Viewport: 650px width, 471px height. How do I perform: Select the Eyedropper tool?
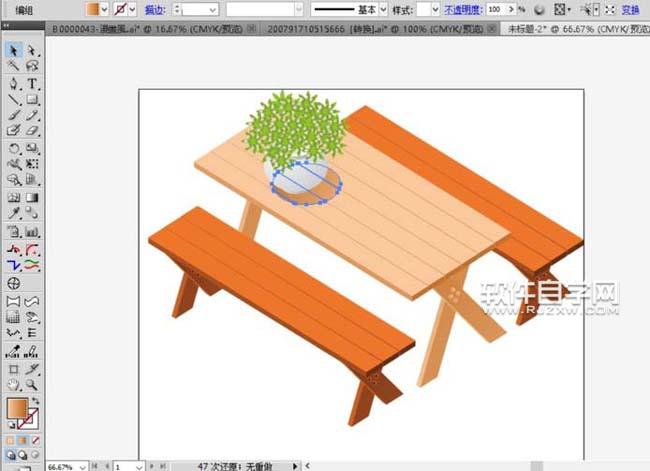[x=14, y=214]
